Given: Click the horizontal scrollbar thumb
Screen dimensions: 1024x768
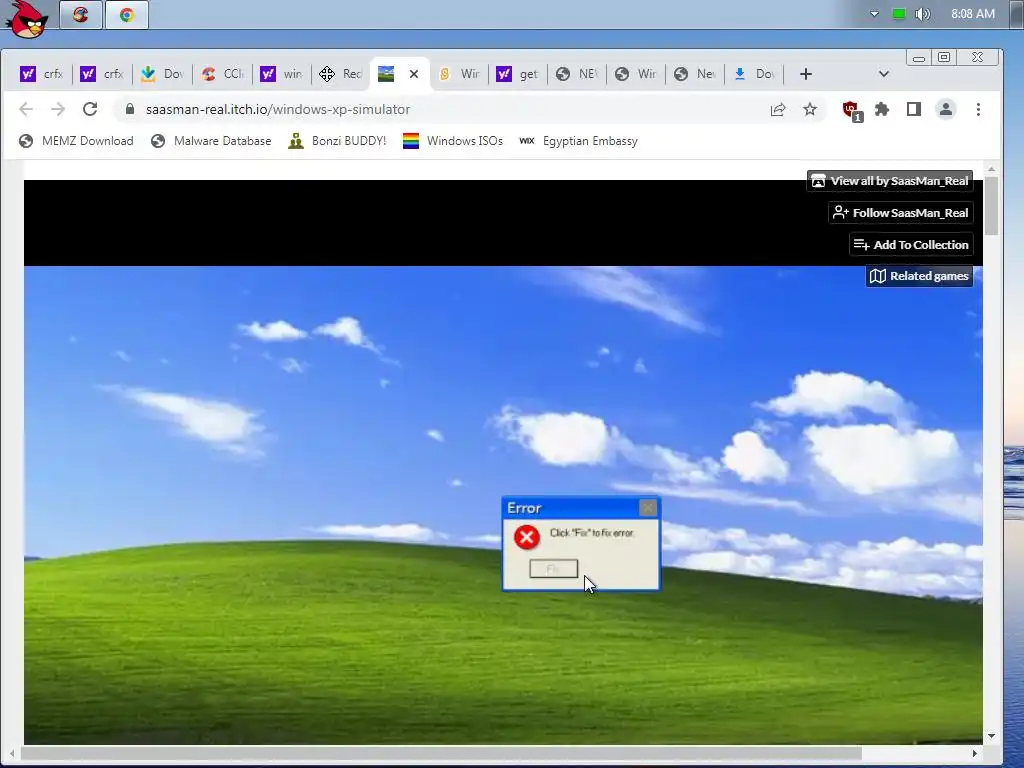Looking at the screenshot, I should point(441,754).
